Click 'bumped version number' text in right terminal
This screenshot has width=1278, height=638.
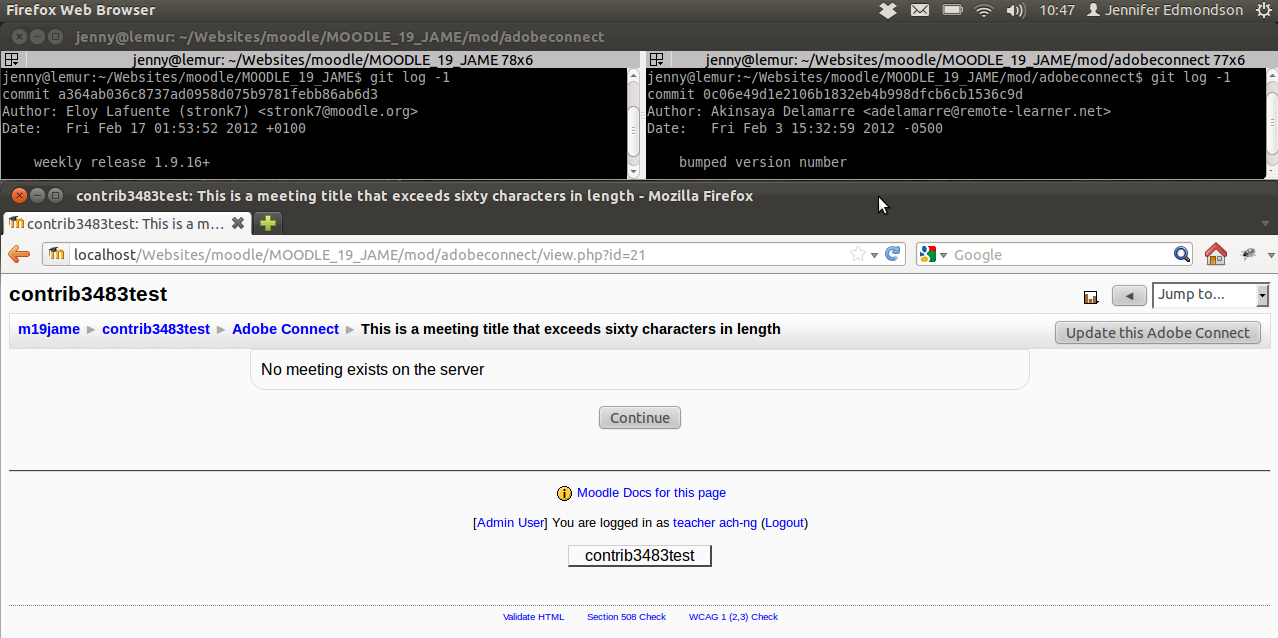coord(763,162)
